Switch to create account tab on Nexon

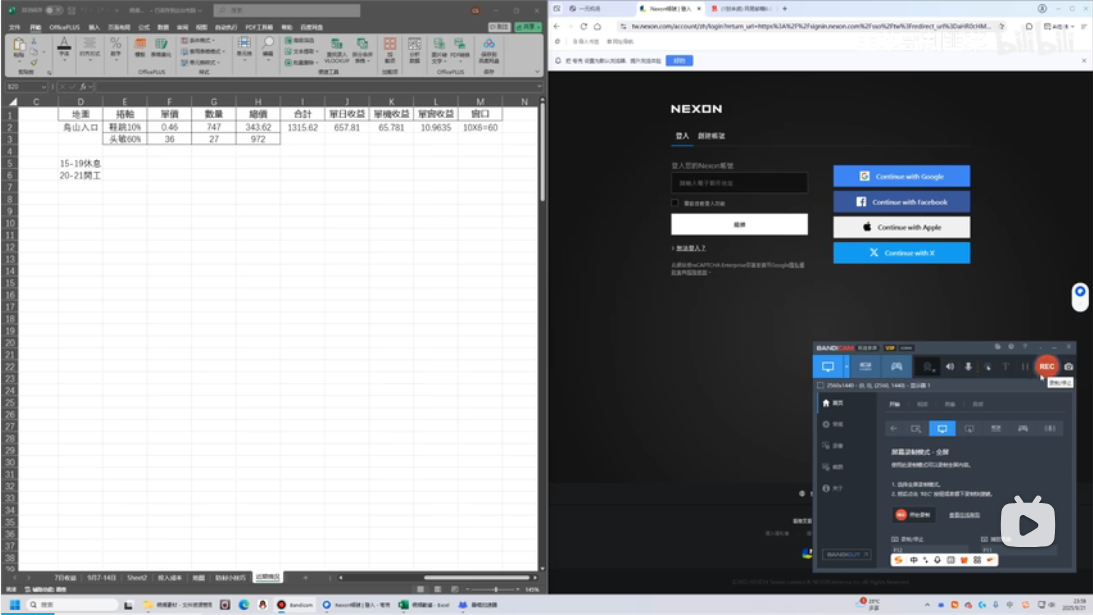coord(711,136)
